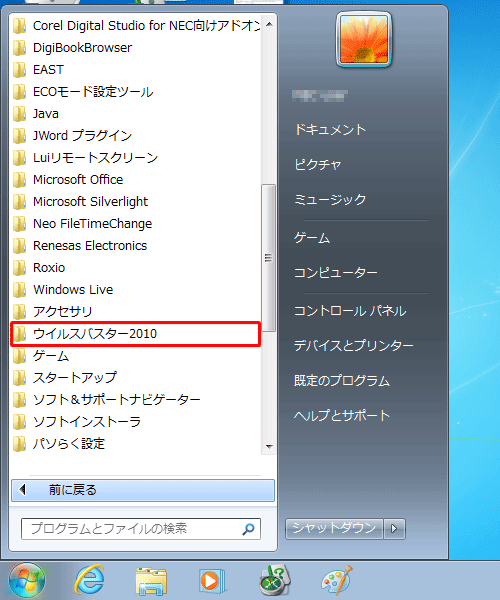The image size is (500, 600).
Task: Click the program list scrollbar thumb
Action: [269, 258]
